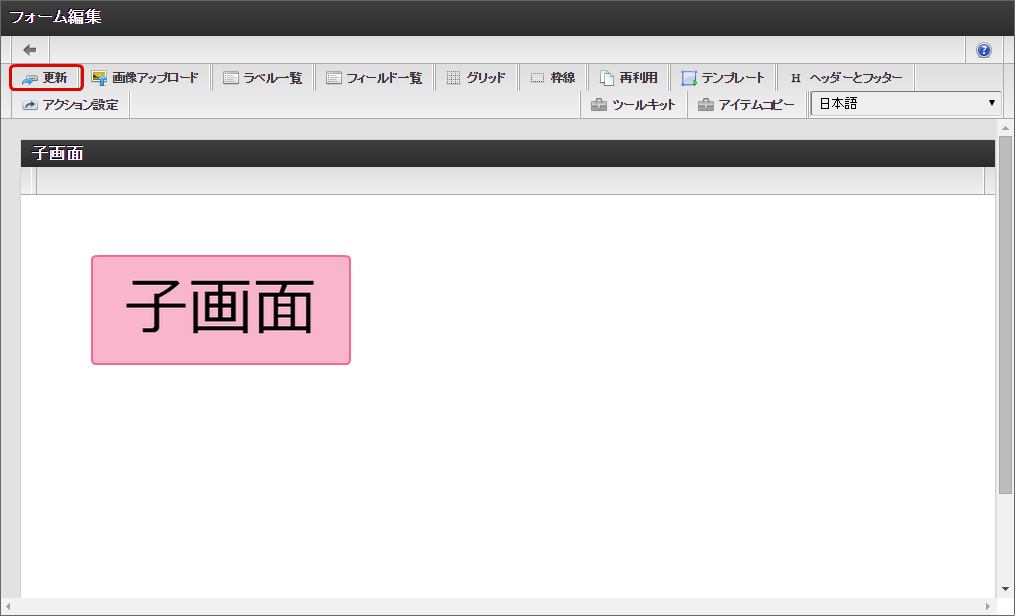1015x616 pixels.
Task: Select the pink 子画面 label item
Action: coord(221,310)
